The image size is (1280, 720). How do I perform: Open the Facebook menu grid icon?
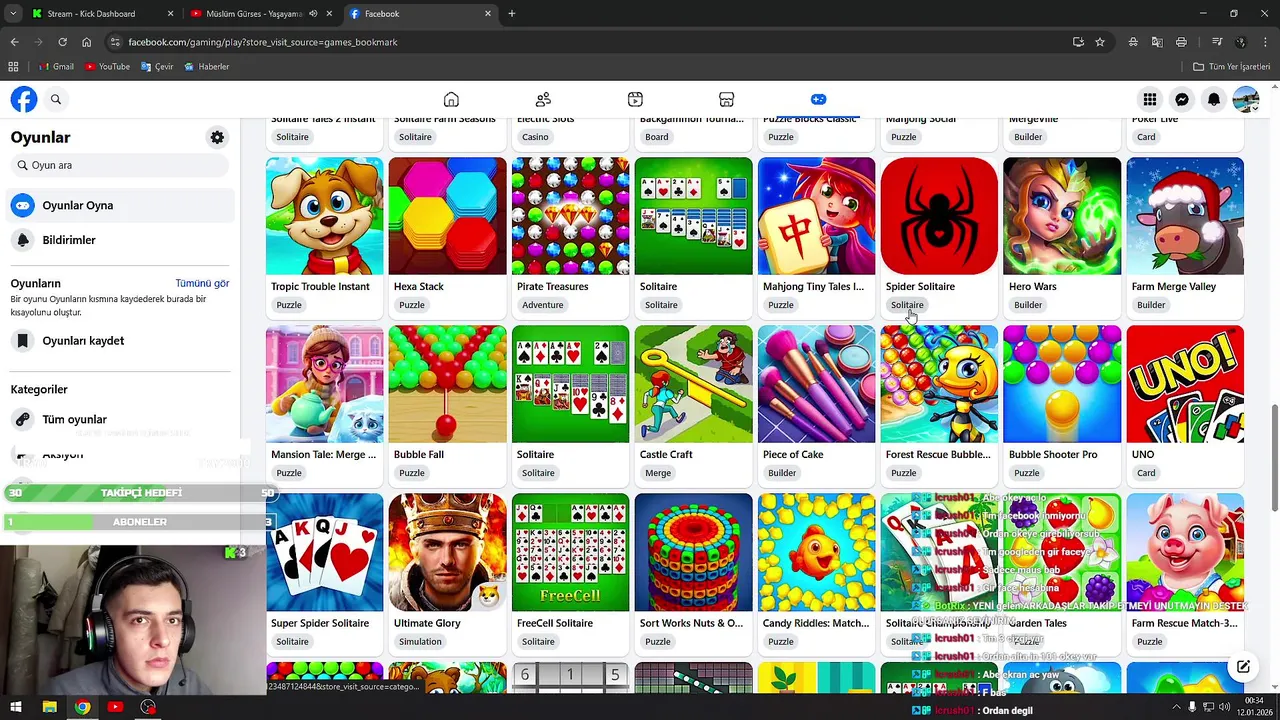click(x=1150, y=99)
